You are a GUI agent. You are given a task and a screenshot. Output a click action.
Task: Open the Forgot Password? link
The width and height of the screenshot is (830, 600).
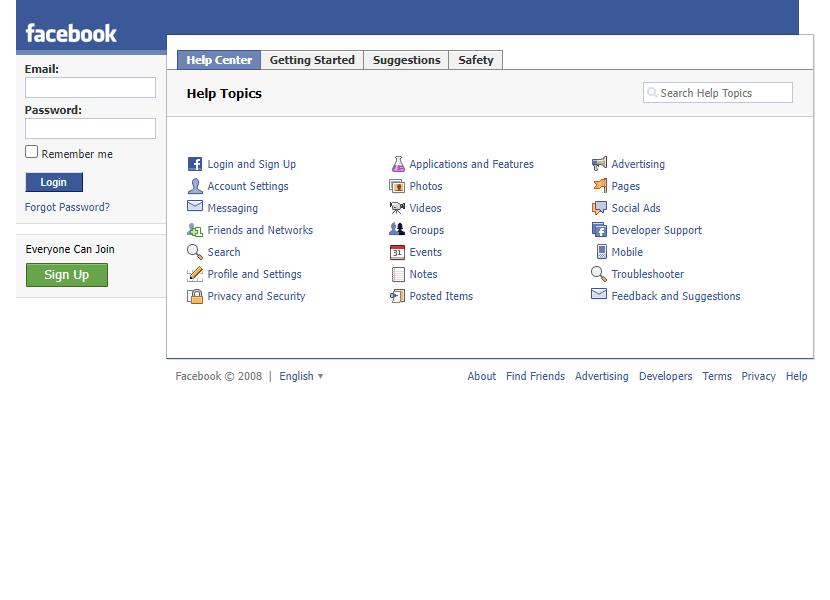(67, 207)
